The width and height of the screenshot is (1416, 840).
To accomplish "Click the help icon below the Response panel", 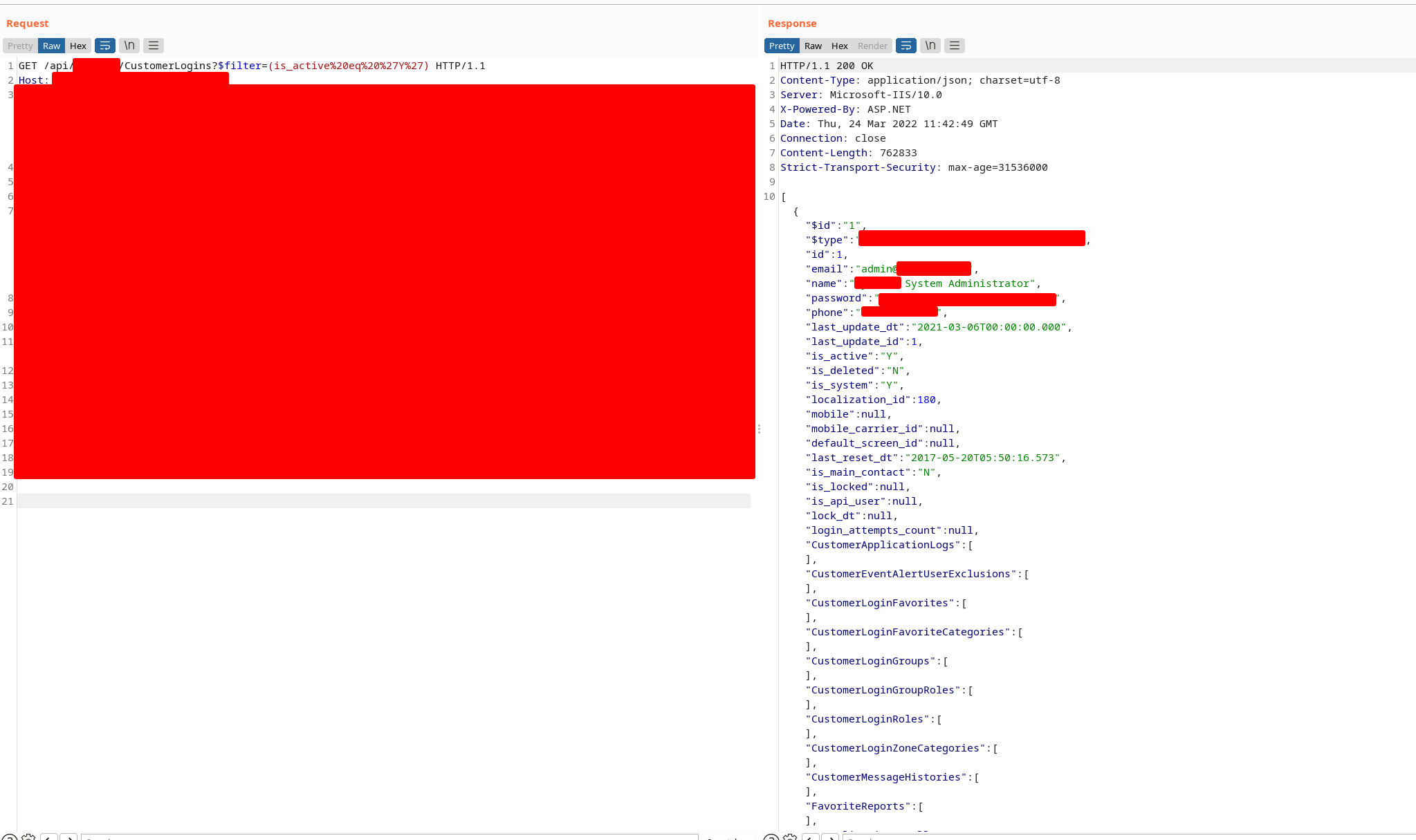I will pyautogui.click(x=771, y=837).
